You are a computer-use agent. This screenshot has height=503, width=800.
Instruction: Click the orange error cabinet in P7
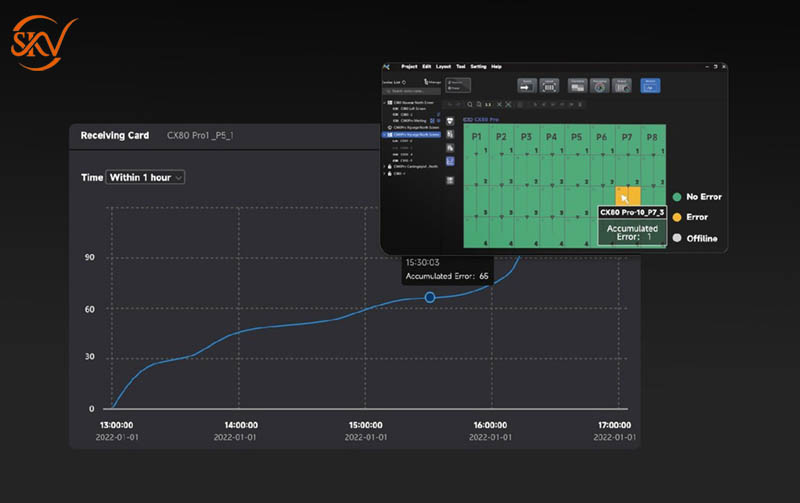click(627, 197)
